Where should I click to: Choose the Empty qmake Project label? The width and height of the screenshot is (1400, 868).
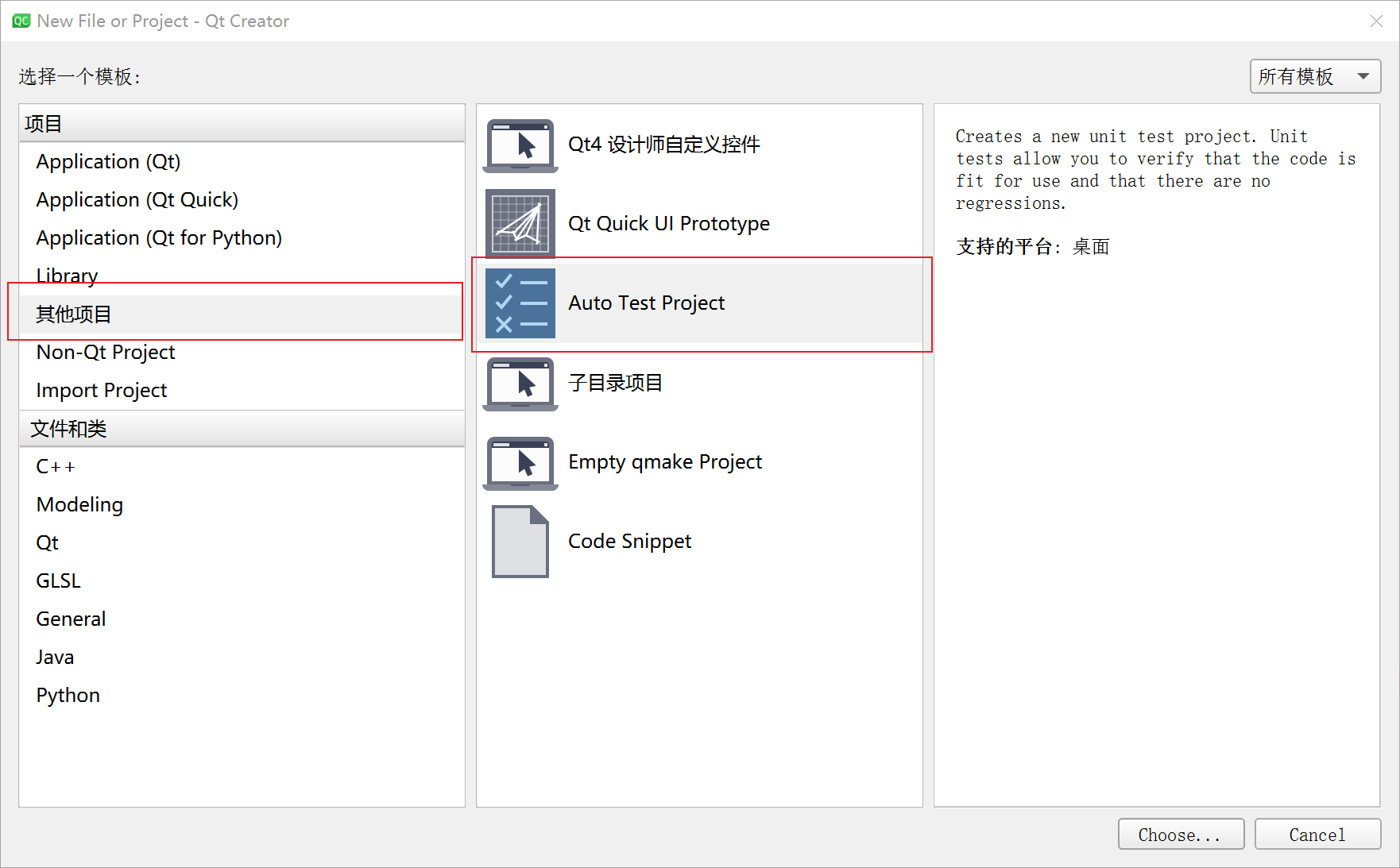(665, 462)
